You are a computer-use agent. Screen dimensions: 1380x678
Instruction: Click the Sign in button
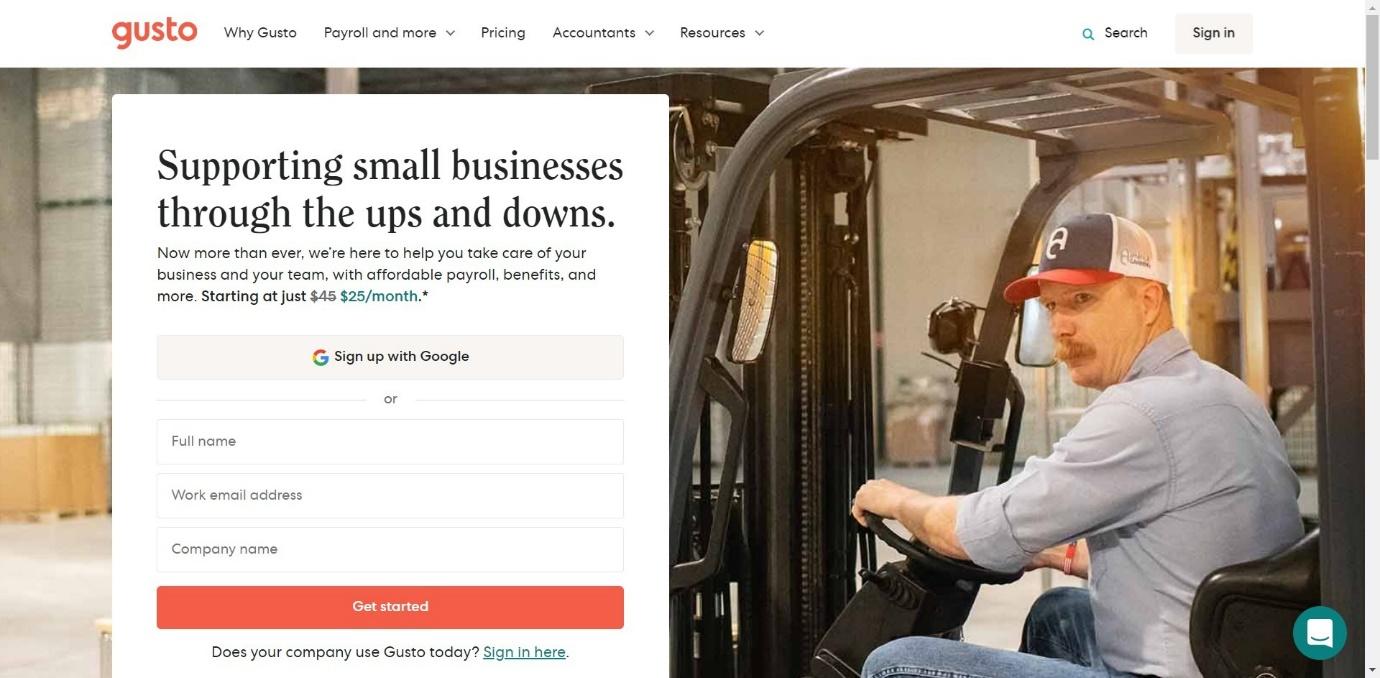coord(1213,33)
